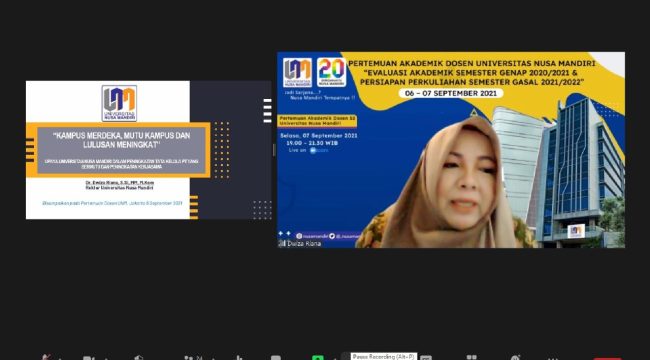Click the '06 - 07 SEPTEMBER 2021' date banner
The image size is (650, 360).
(451, 93)
